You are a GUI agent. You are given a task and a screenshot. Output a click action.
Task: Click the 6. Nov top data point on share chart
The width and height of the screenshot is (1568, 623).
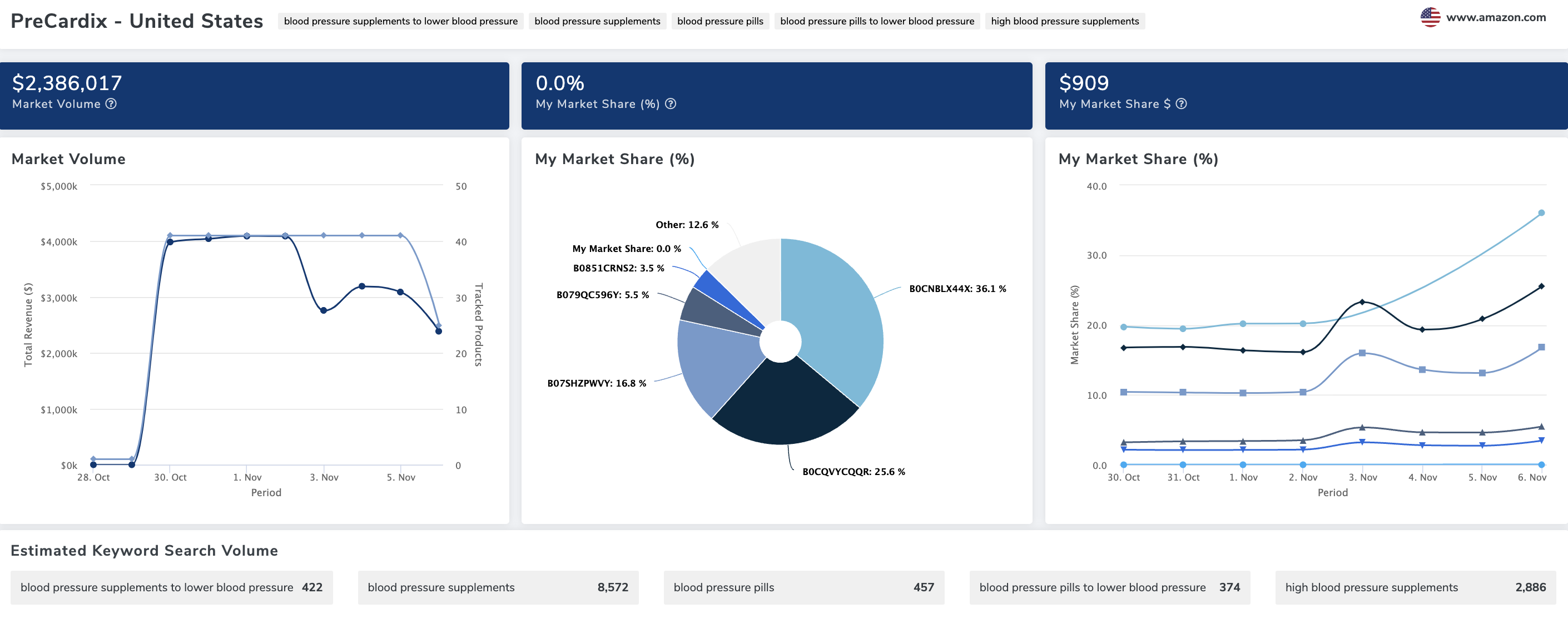[x=1541, y=213]
